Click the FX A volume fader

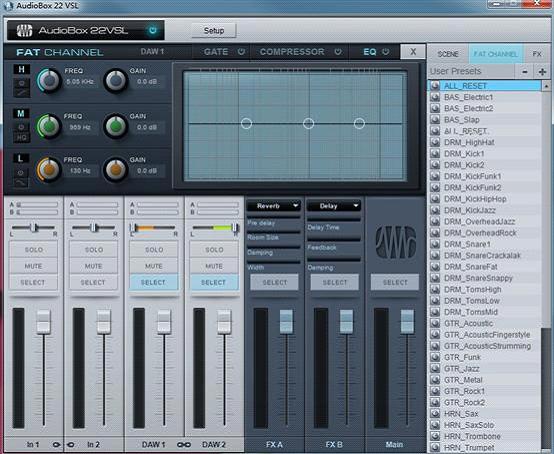click(x=287, y=322)
